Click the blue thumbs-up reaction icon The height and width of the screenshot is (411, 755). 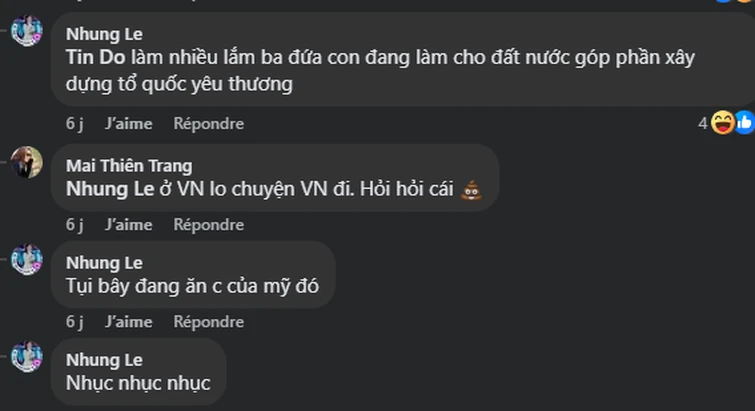[x=745, y=123]
